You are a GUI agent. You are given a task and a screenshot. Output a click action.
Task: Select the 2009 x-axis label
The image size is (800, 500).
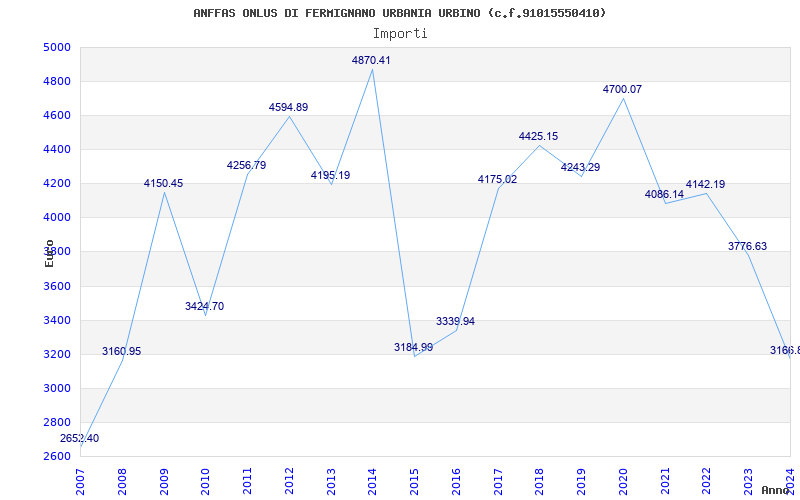pyautogui.click(x=164, y=482)
